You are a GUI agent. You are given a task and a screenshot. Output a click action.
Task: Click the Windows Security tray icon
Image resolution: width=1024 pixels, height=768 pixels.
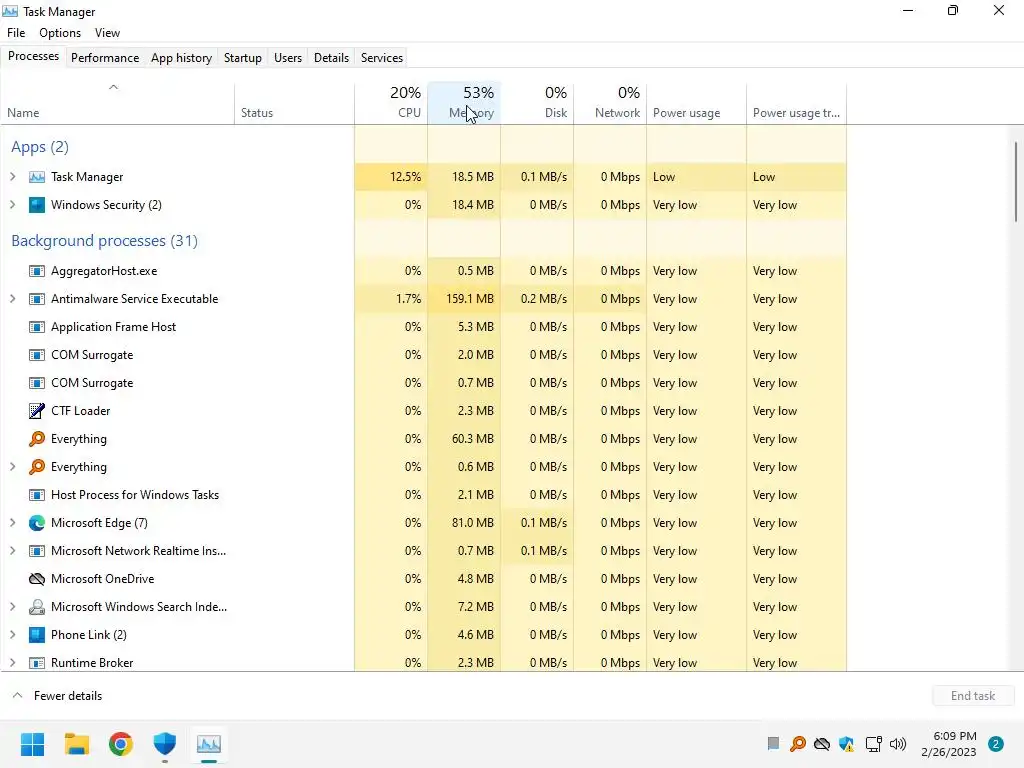point(847,744)
